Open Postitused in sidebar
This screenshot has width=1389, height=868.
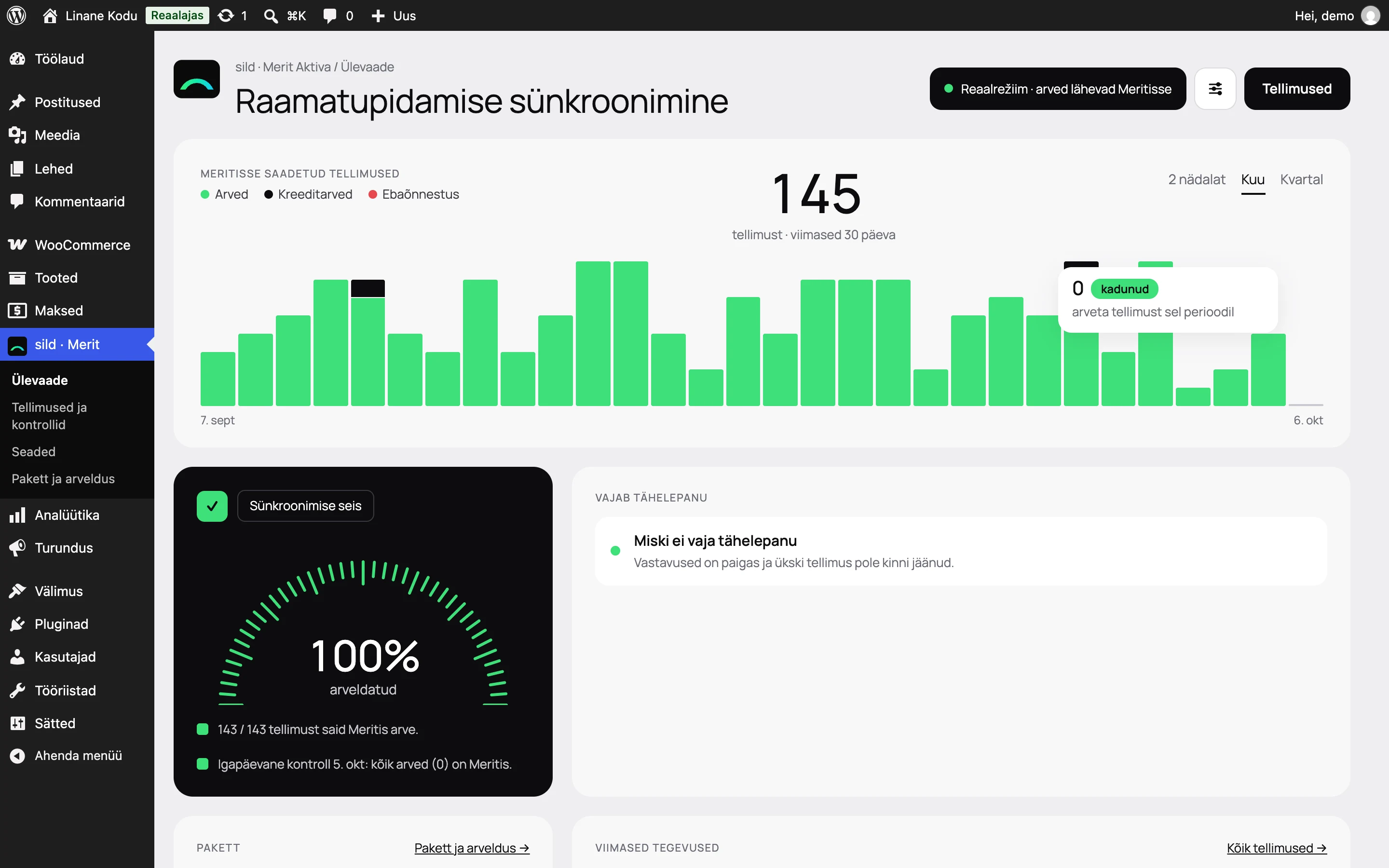tap(77, 102)
